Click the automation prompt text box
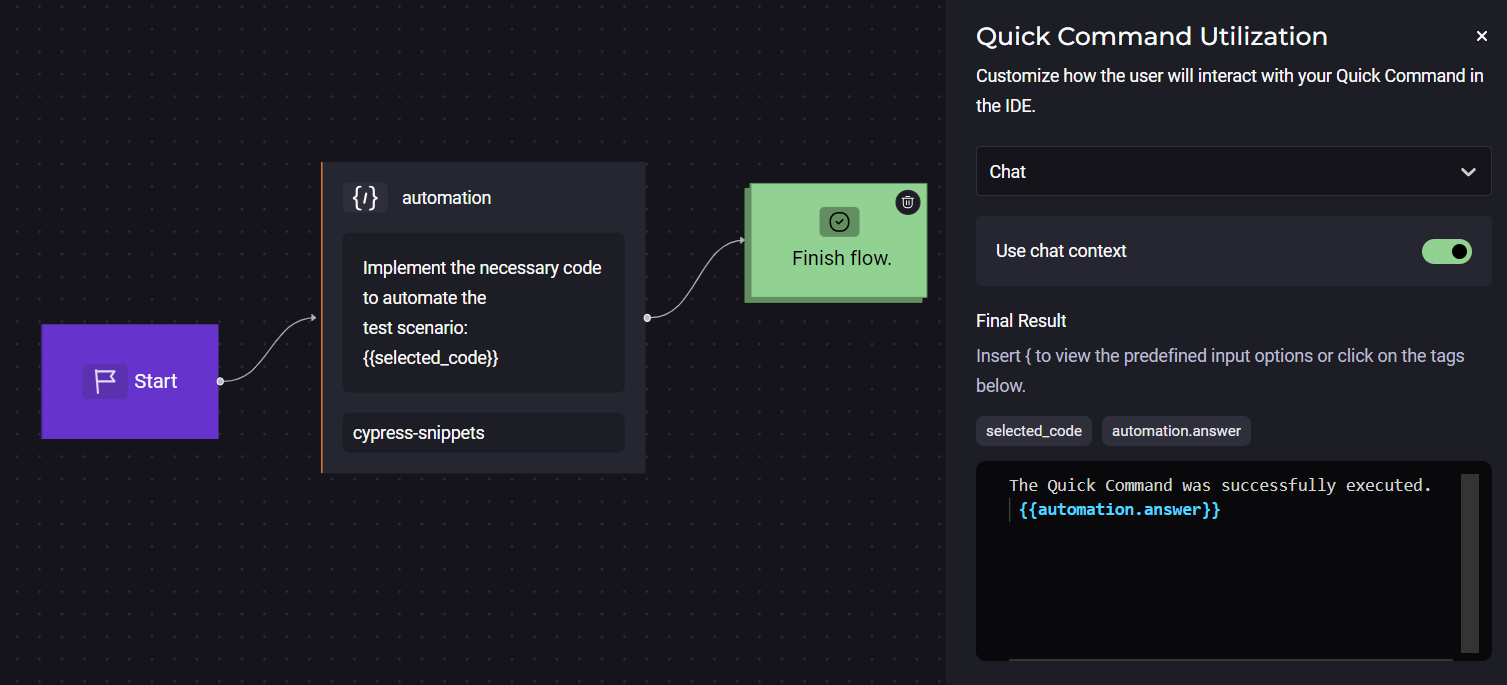The image size is (1507, 685). (483, 312)
